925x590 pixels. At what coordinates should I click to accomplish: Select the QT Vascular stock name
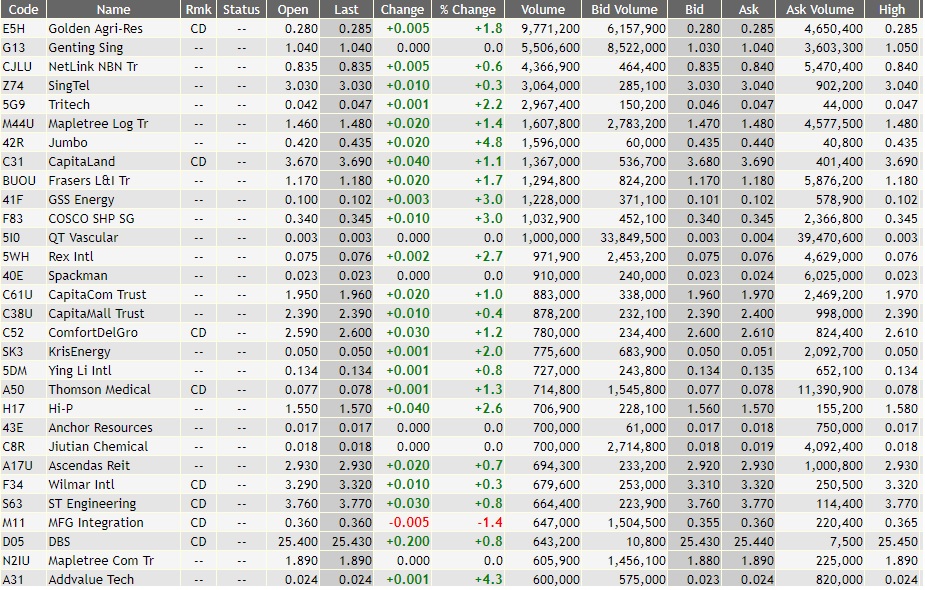pos(83,238)
